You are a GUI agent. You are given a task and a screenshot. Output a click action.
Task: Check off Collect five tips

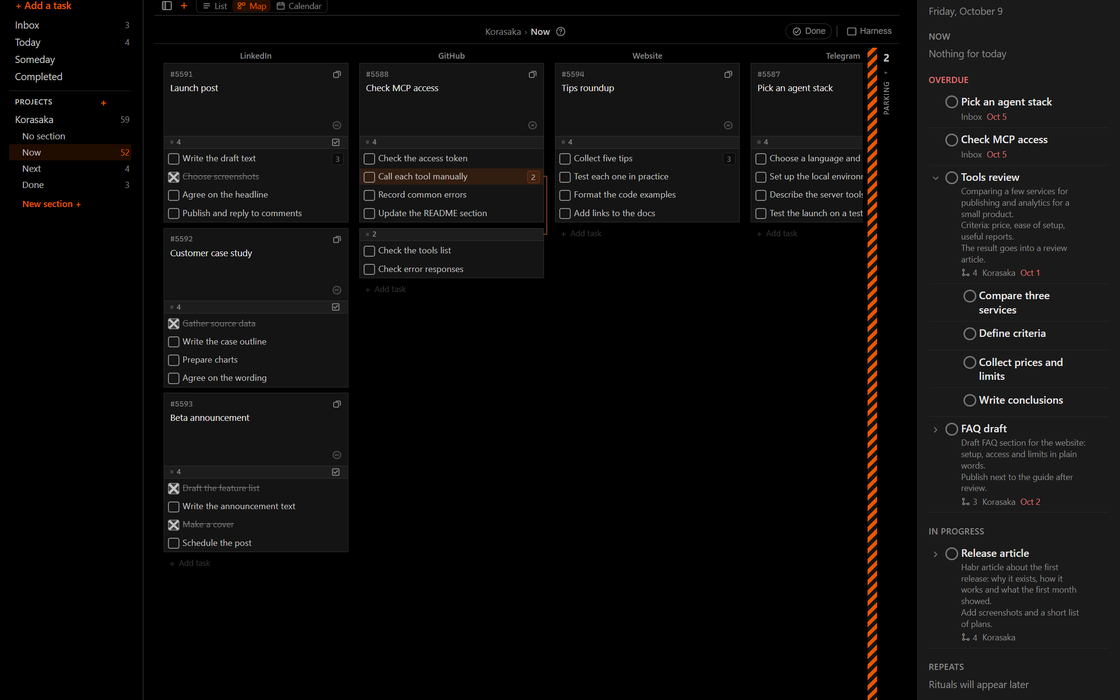pos(565,159)
